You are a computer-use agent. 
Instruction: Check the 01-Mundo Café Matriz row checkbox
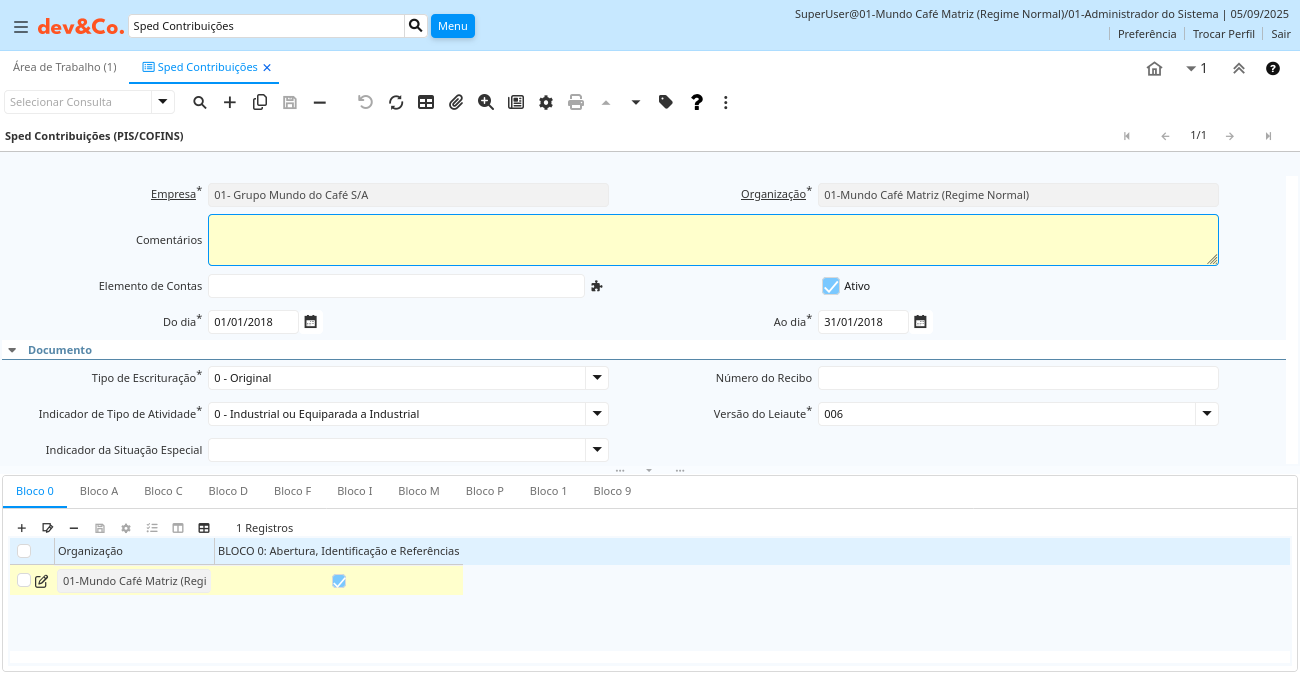click(24, 580)
